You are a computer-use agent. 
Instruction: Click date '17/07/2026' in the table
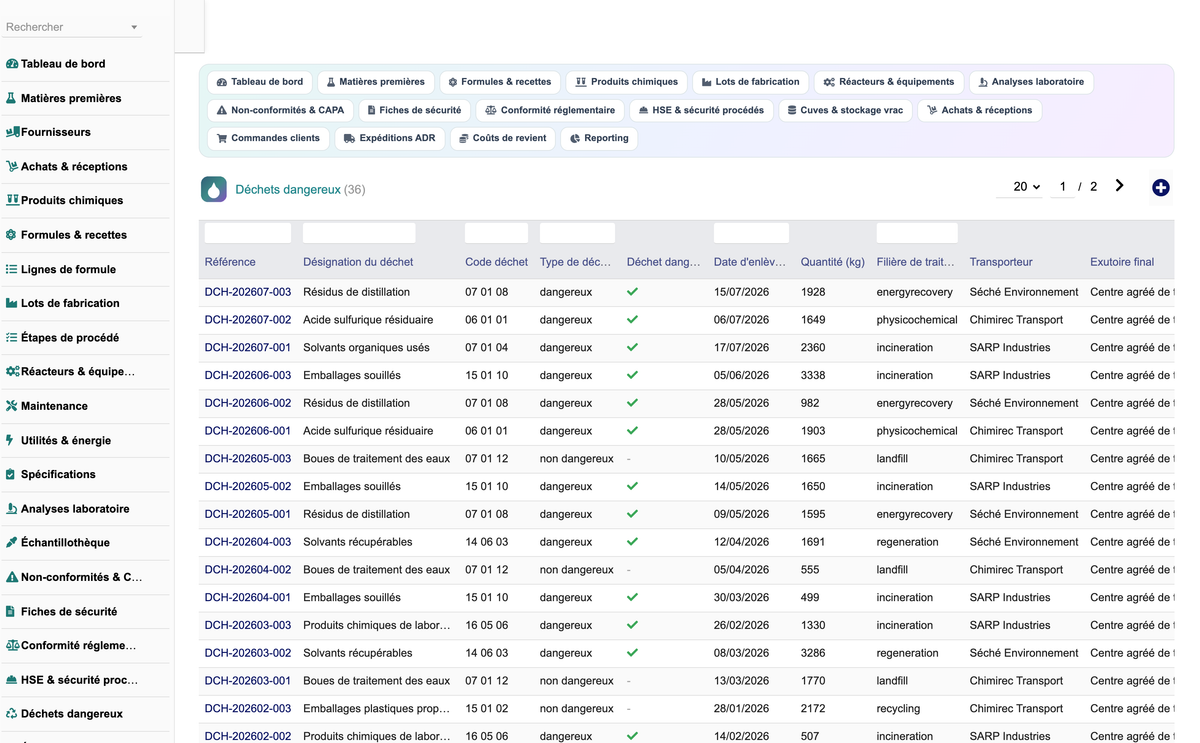click(741, 348)
